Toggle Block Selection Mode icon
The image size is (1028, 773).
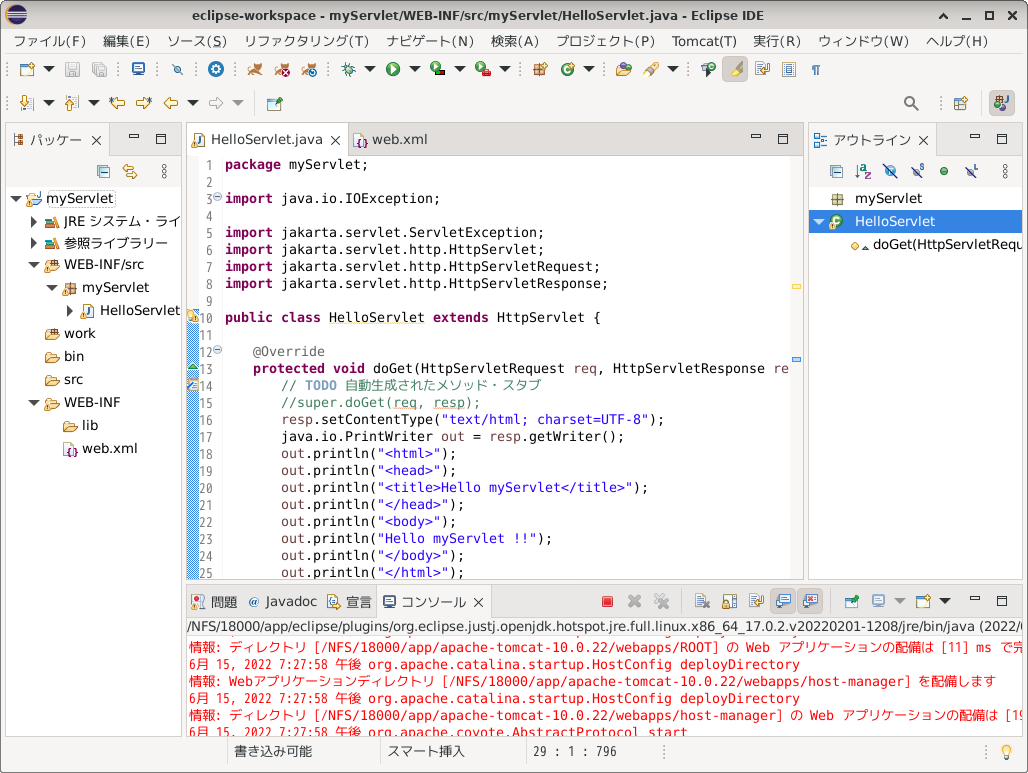789,69
